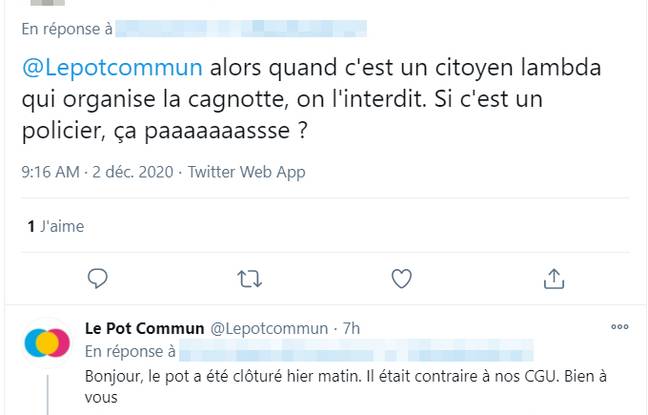The image size is (648, 415).
Task: Open the Le Pot Commun display name
Action: pos(142,328)
